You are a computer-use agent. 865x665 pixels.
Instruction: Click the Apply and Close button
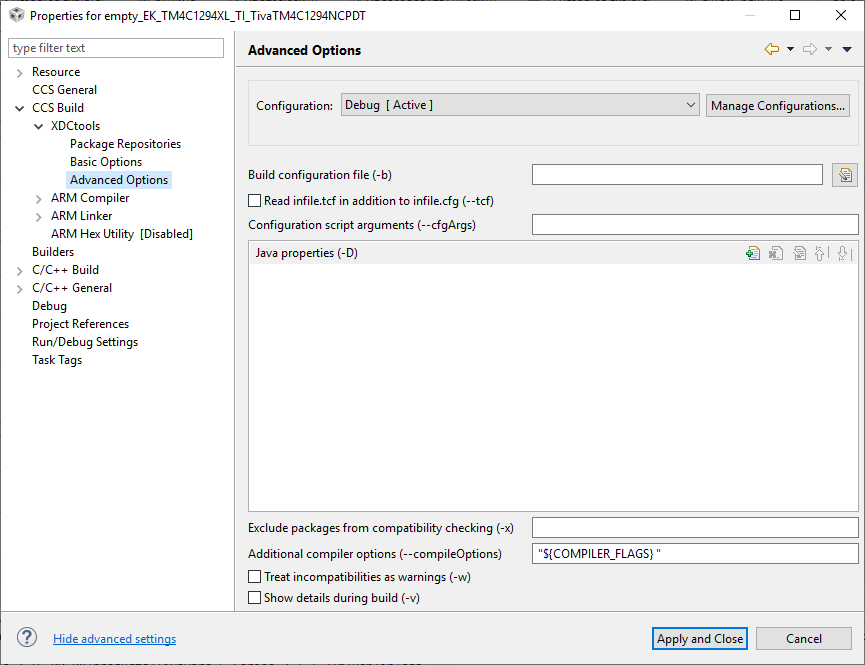point(700,639)
